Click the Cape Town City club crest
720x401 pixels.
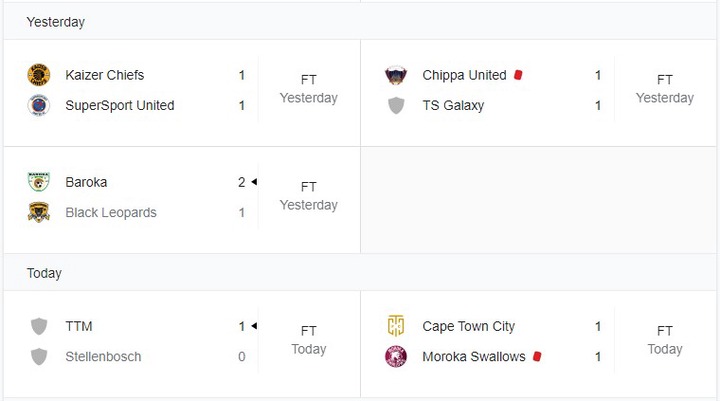pos(396,326)
